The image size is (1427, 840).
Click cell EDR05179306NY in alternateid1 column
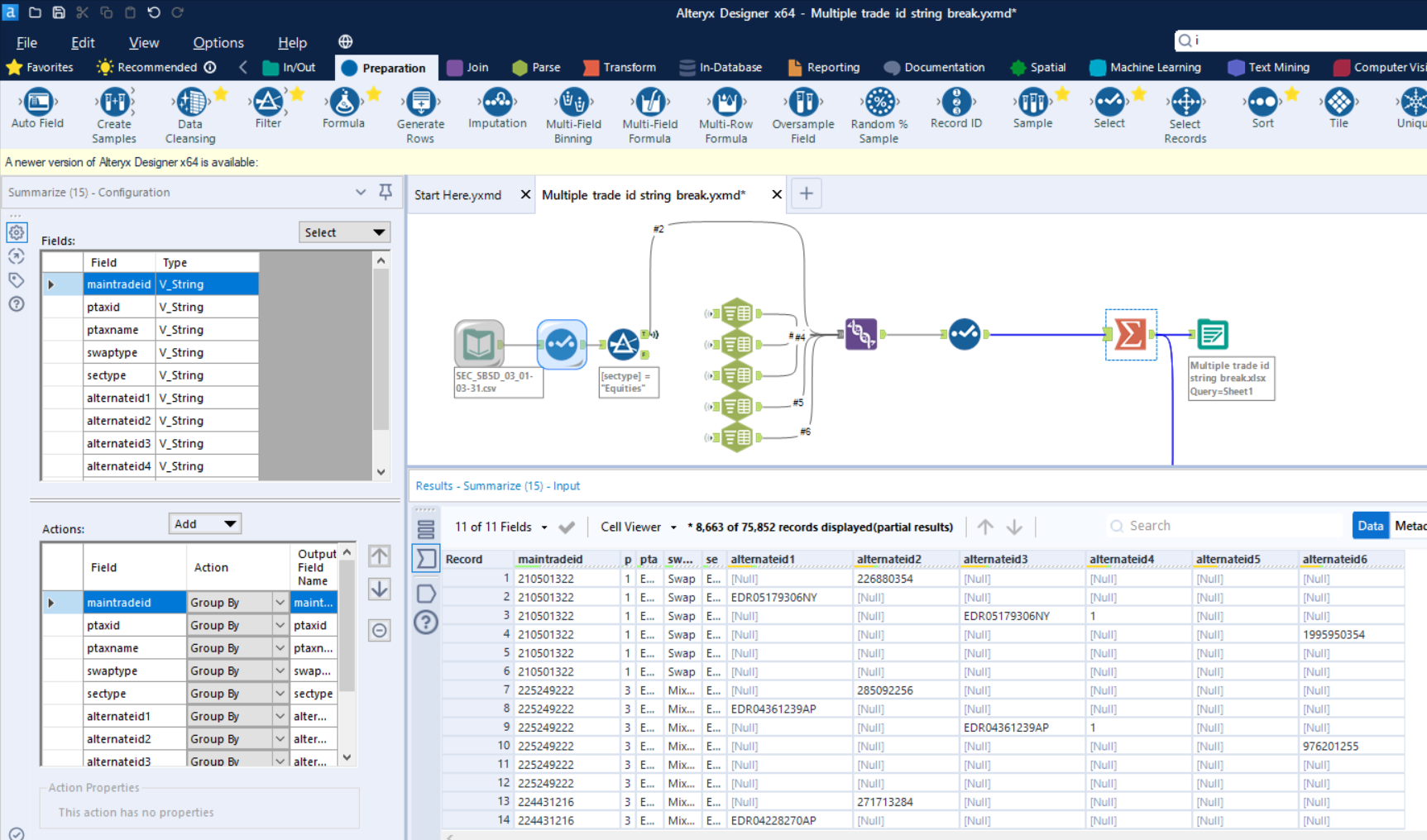[x=790, y=597]
